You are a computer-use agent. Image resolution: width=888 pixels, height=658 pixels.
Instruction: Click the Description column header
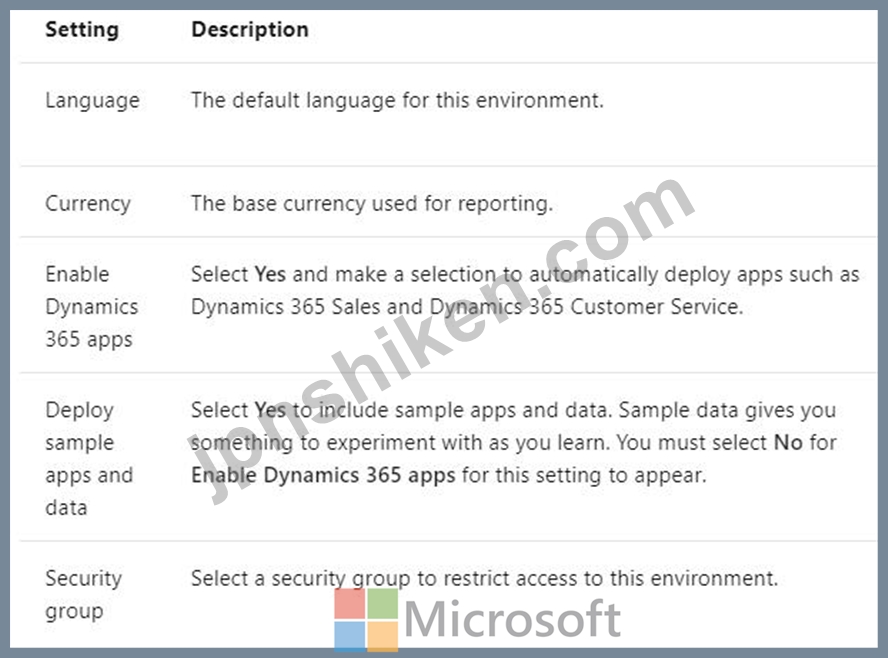[x=249, y=30]
